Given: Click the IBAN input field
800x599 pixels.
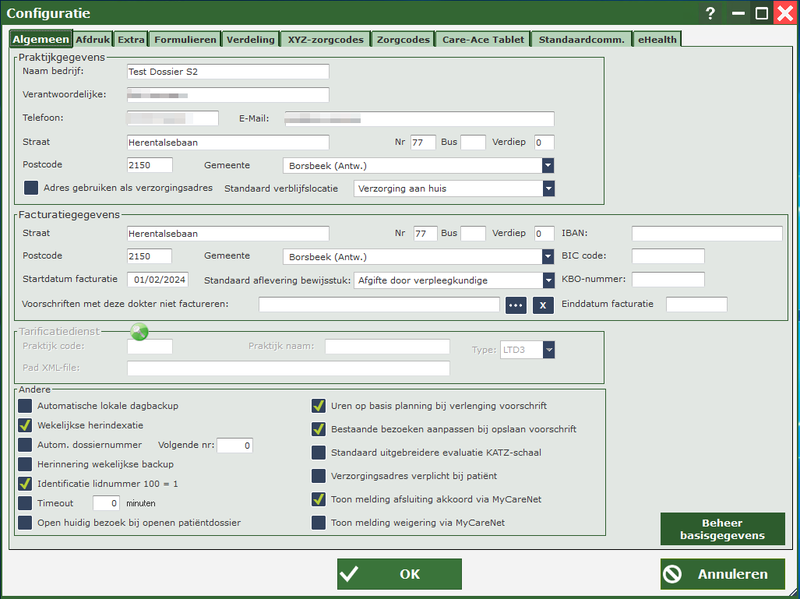Looking at the screenshot, I should 706,234.
